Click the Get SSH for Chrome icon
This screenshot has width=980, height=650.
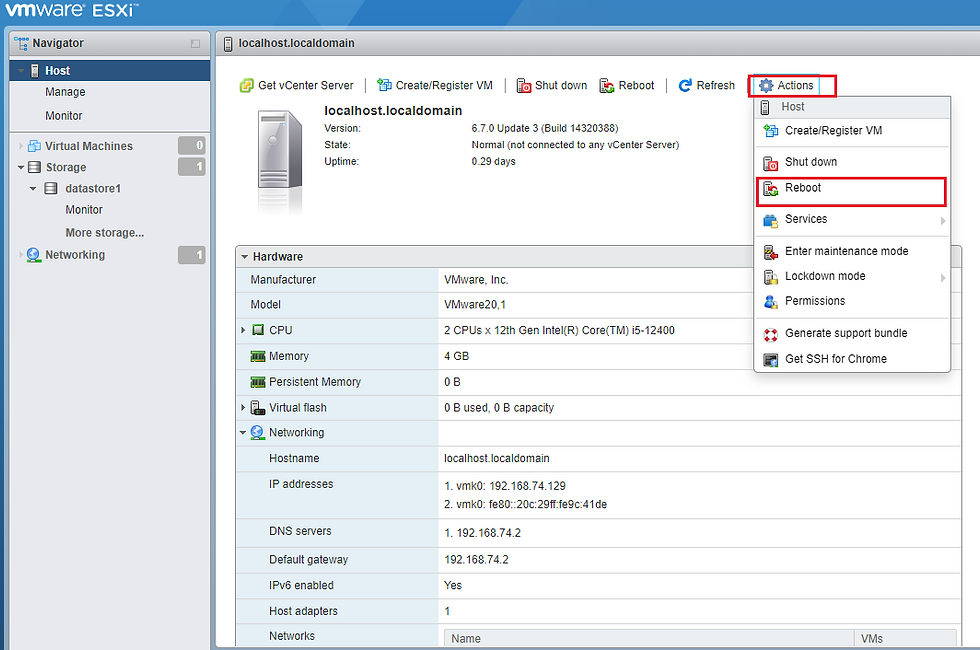pyautogui.click(x=771, y=359)
